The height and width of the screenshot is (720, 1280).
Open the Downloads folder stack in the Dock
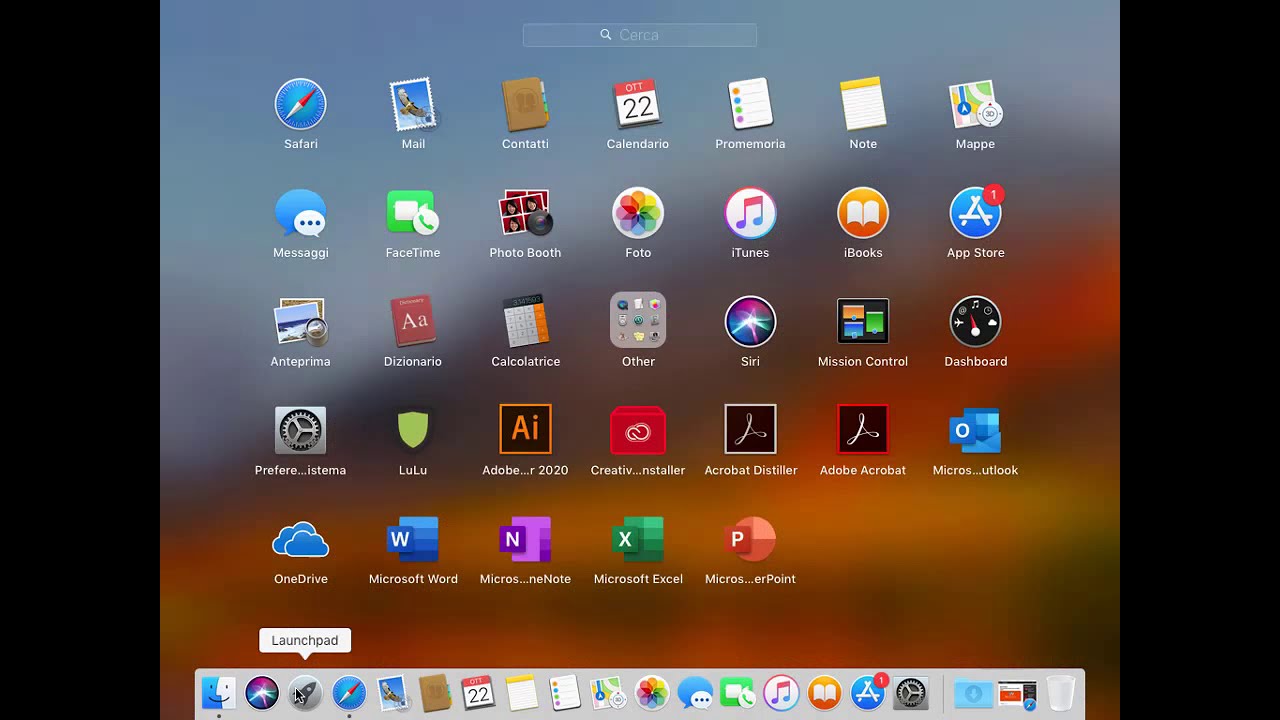(973, 692)
